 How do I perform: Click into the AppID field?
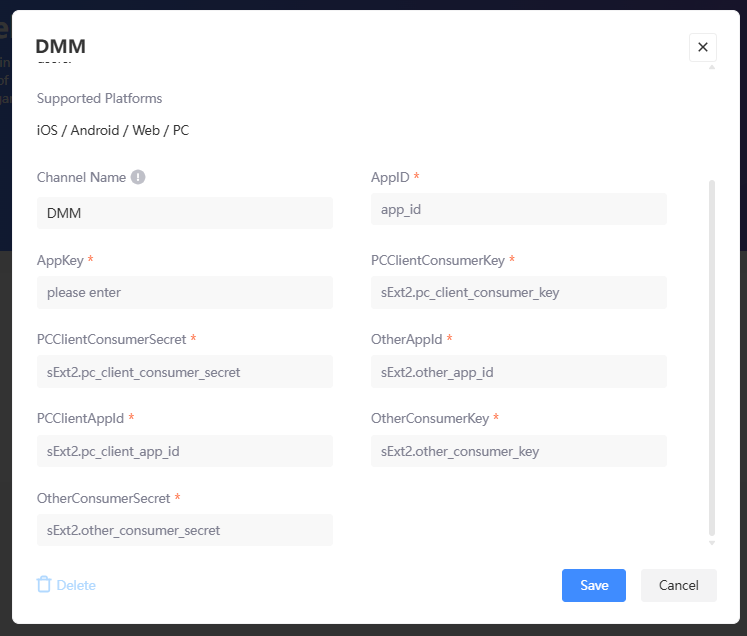(518, 209)
